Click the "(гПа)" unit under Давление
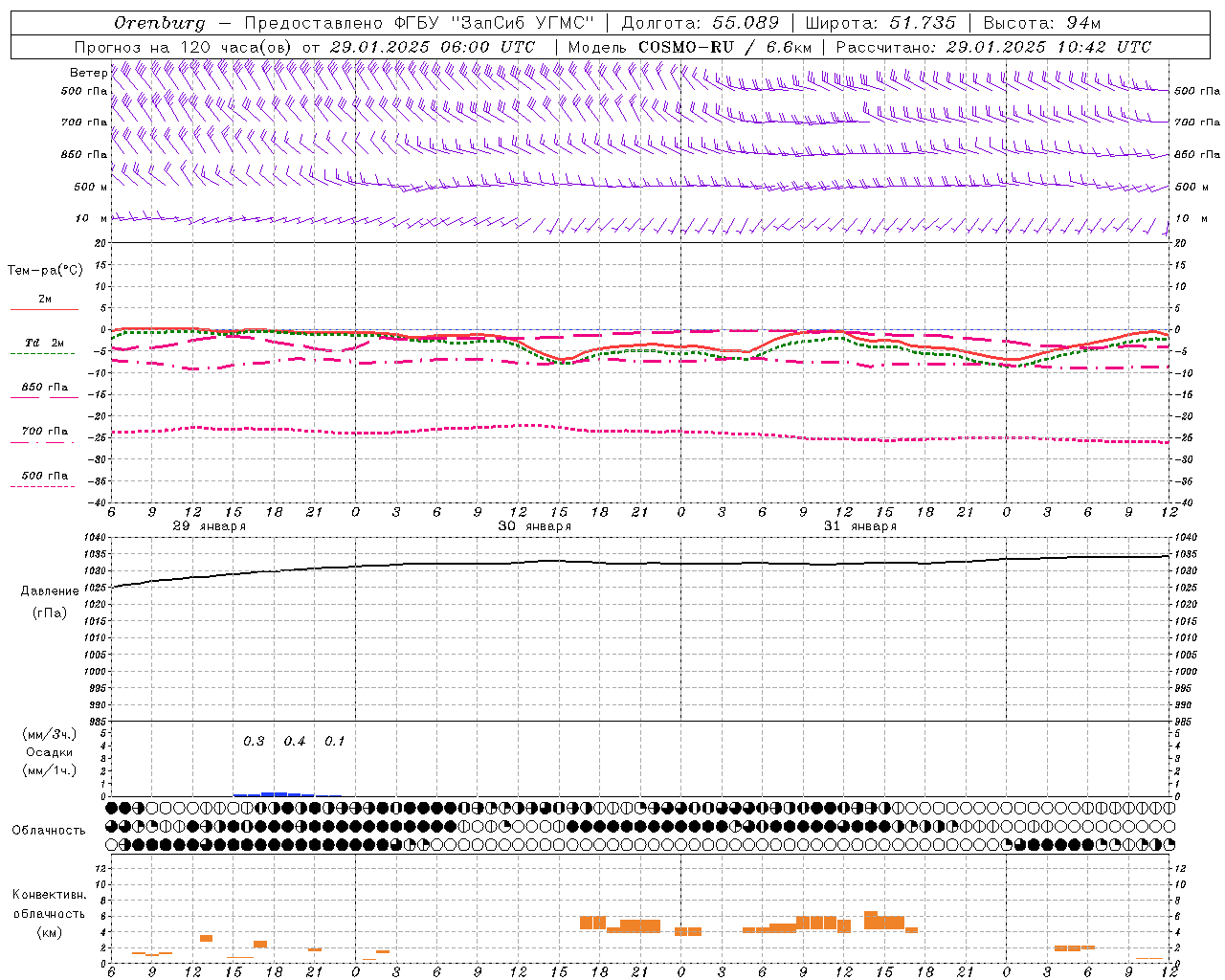 50,612
